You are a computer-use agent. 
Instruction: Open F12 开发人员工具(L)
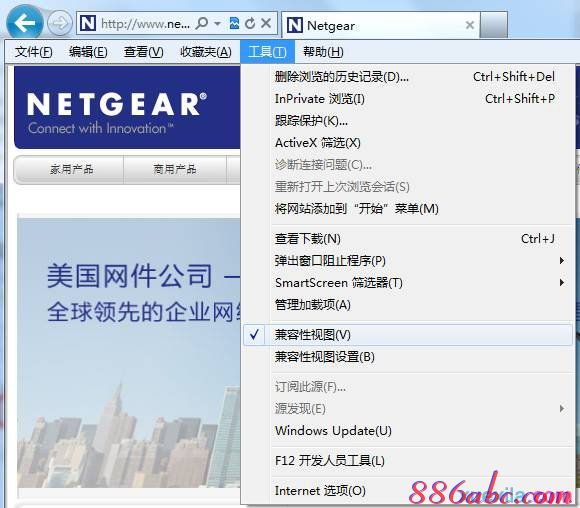408,461
